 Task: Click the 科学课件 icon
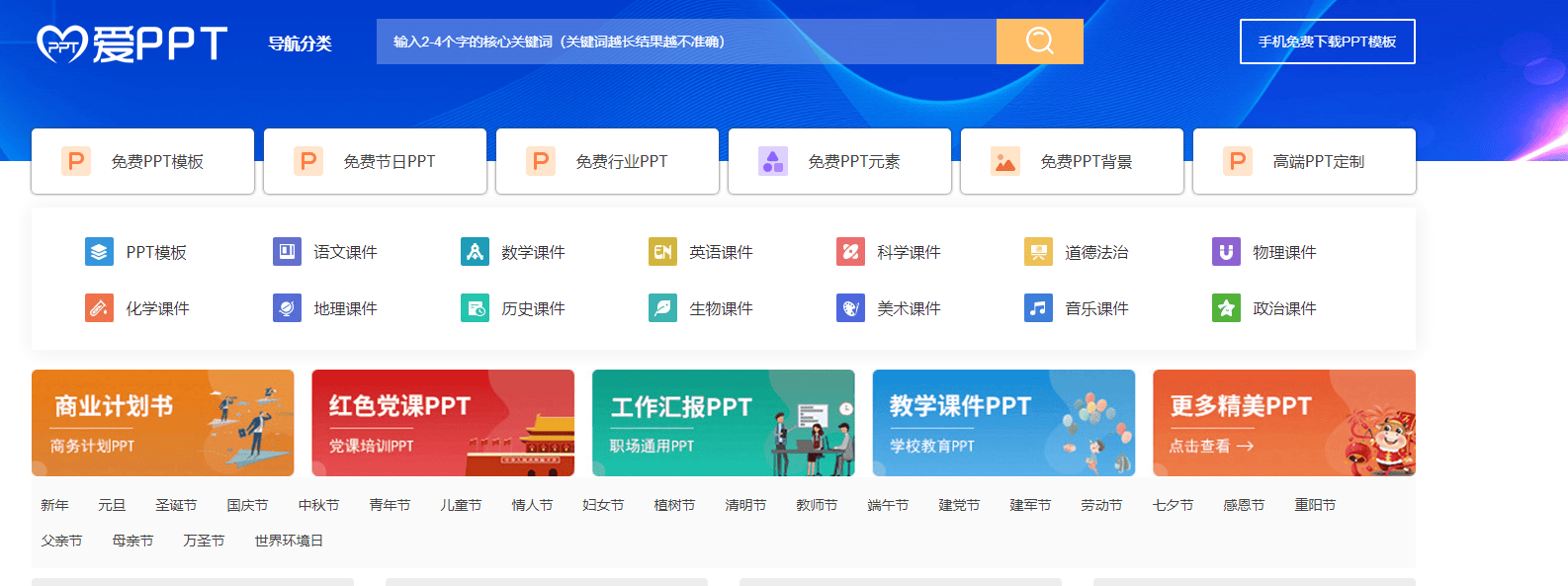[850, 252]
